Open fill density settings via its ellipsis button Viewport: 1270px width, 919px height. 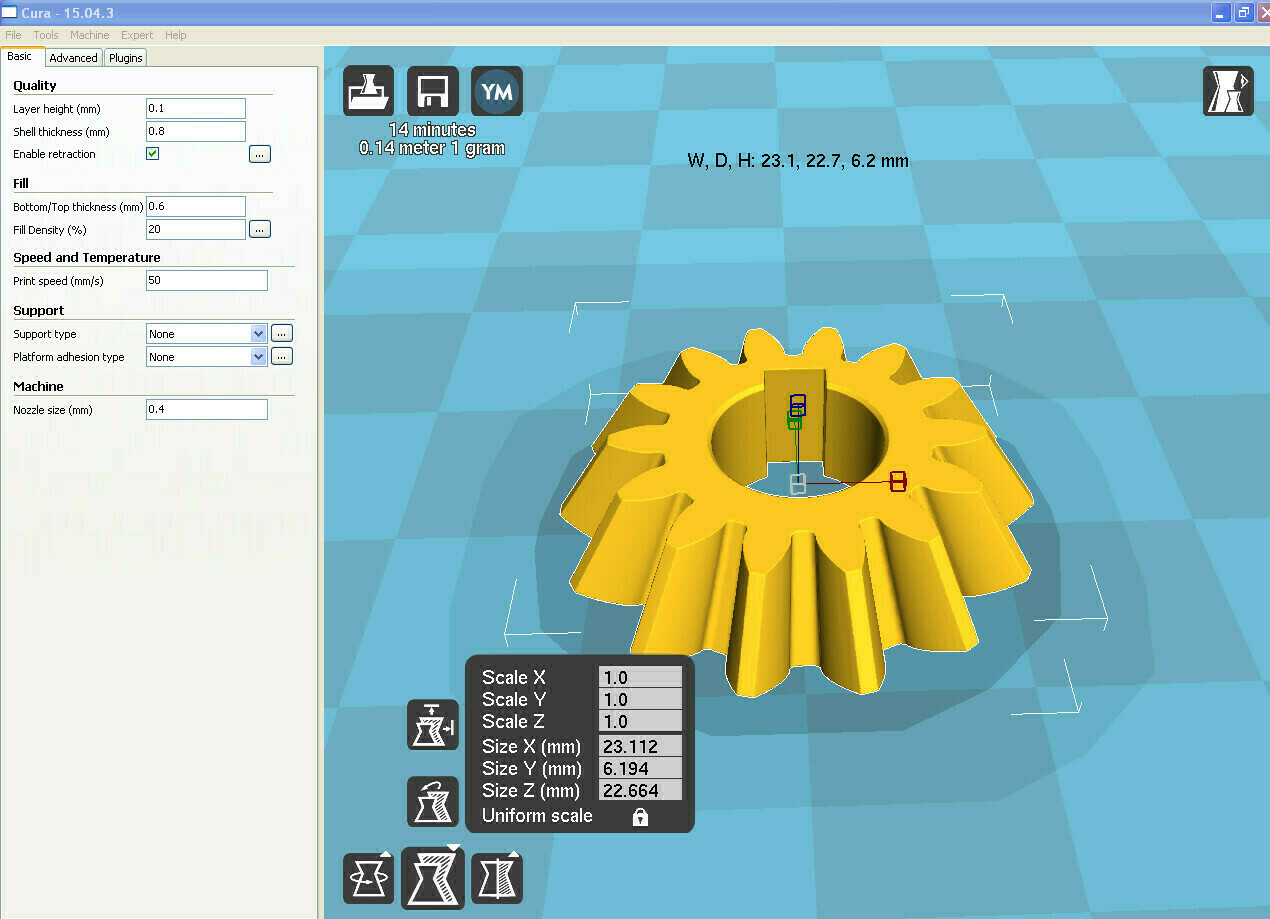click(x=259, y=229)
